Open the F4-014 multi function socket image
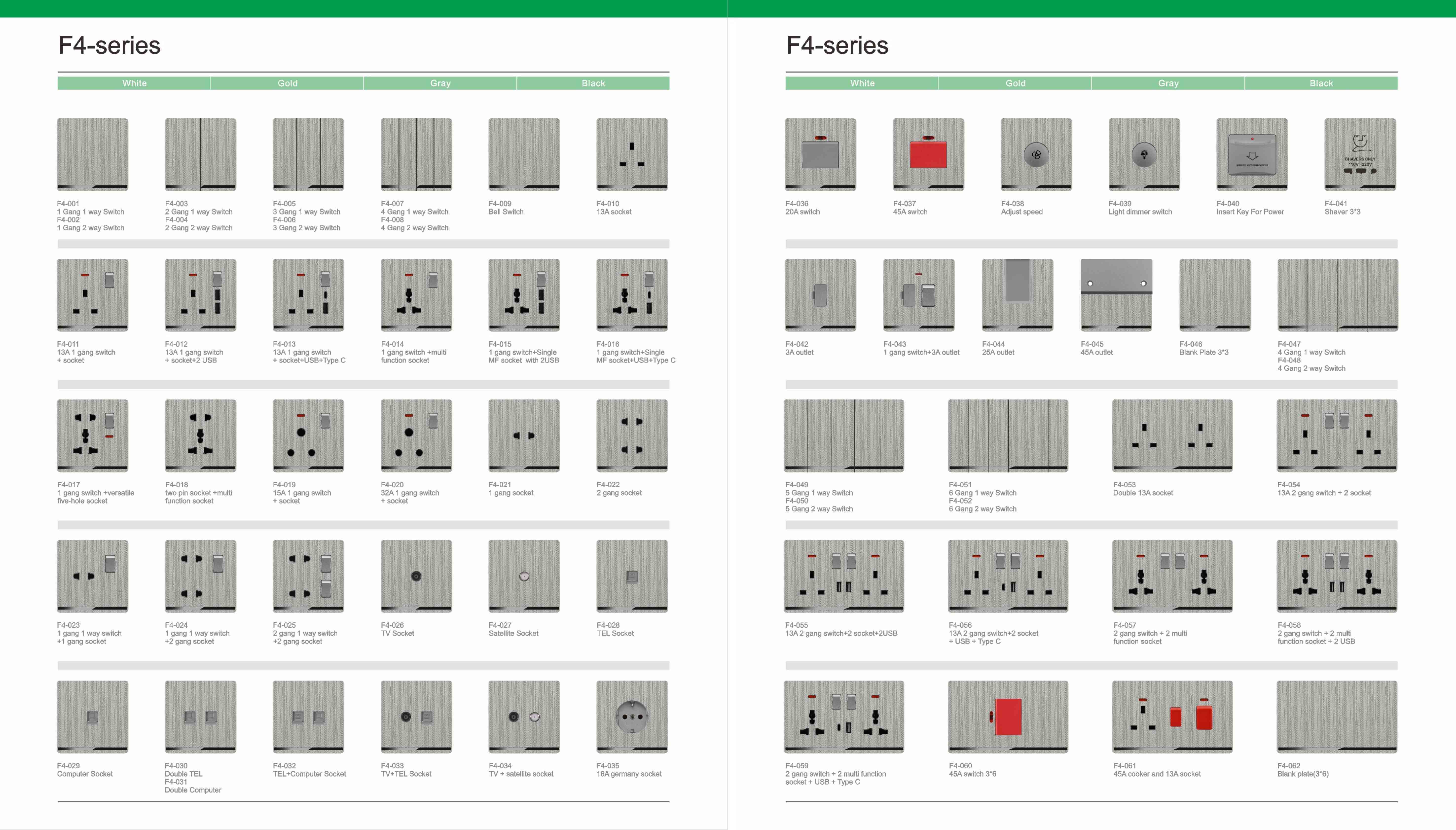Image resolution: width=1456 pixels, height=830 pixels. click(416, 295)
